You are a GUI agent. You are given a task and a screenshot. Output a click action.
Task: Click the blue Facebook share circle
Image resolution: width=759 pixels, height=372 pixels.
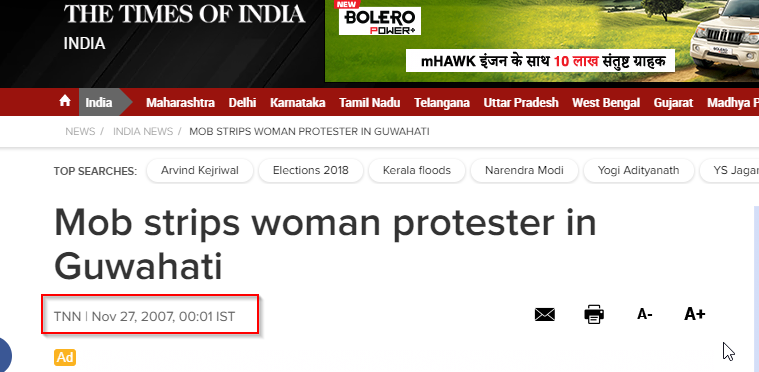(4, 356)
